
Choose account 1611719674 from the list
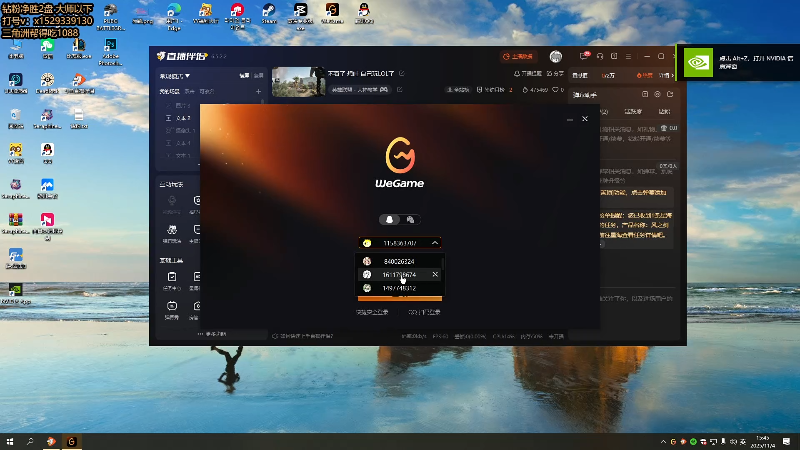[399, 274]
